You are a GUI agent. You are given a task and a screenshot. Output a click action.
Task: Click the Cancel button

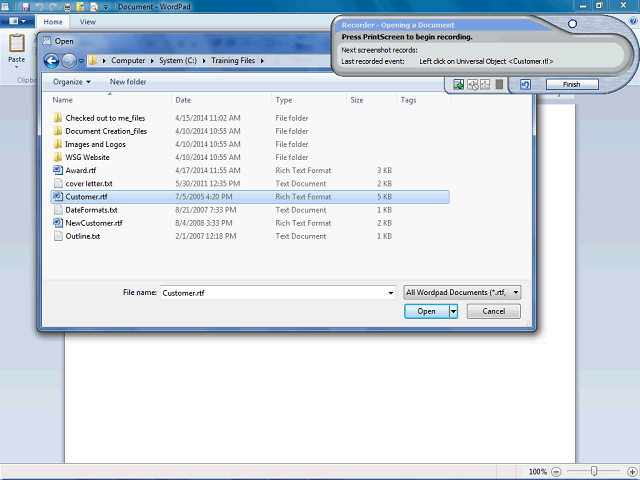[493, 311]
